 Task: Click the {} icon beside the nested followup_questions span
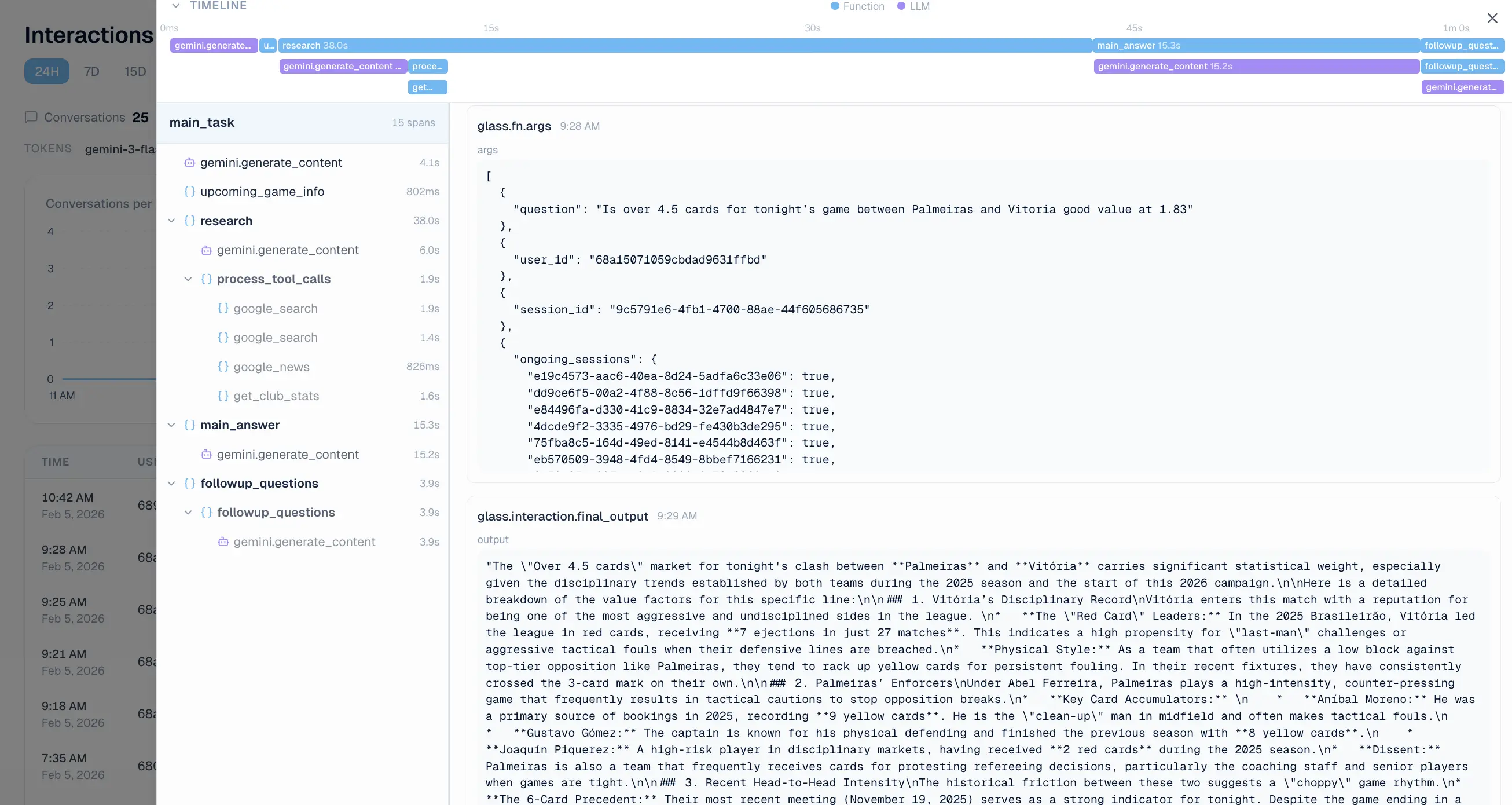(206, 512)
